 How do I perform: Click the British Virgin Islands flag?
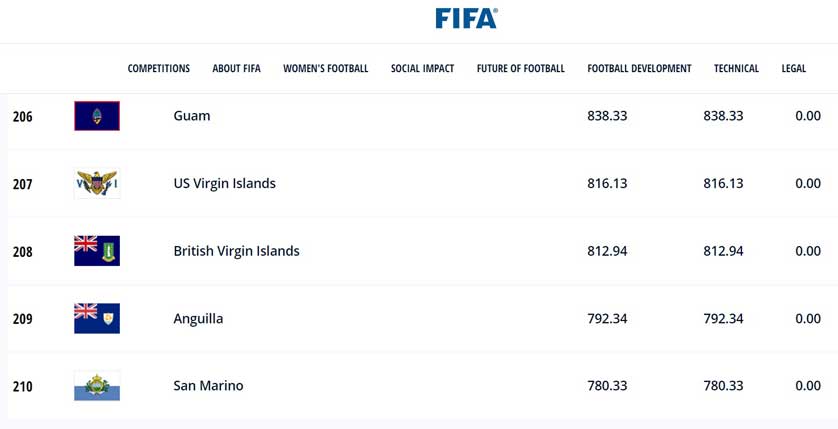[x=97, y=251]
